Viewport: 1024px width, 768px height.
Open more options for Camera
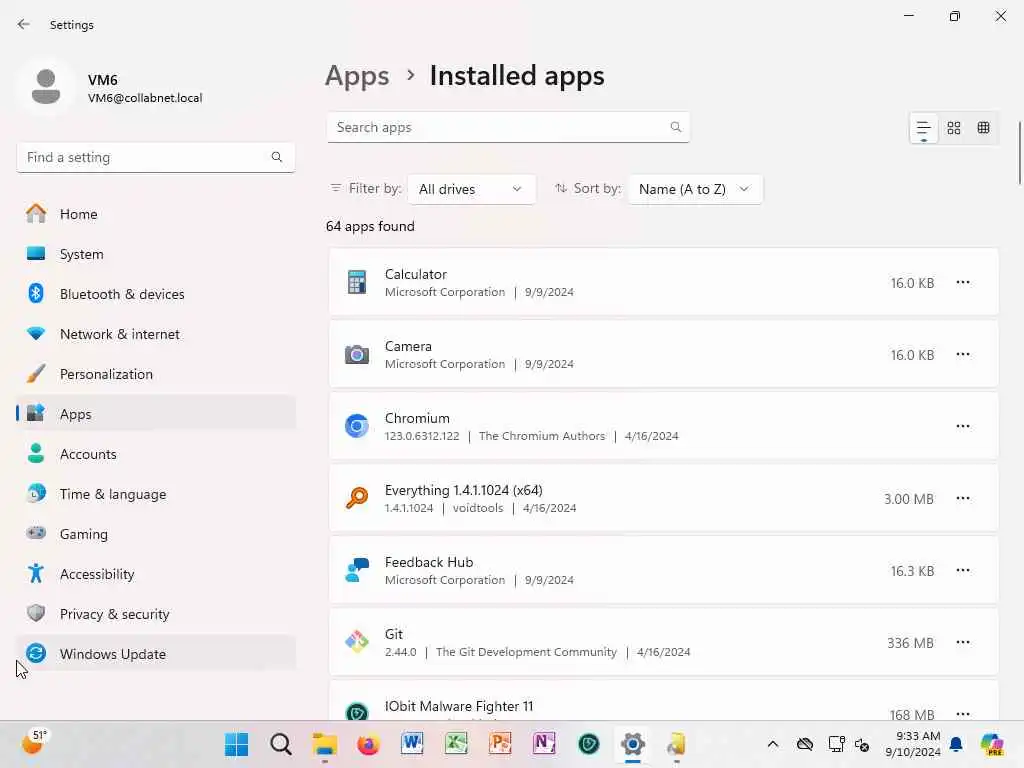(x=963, y=354)
